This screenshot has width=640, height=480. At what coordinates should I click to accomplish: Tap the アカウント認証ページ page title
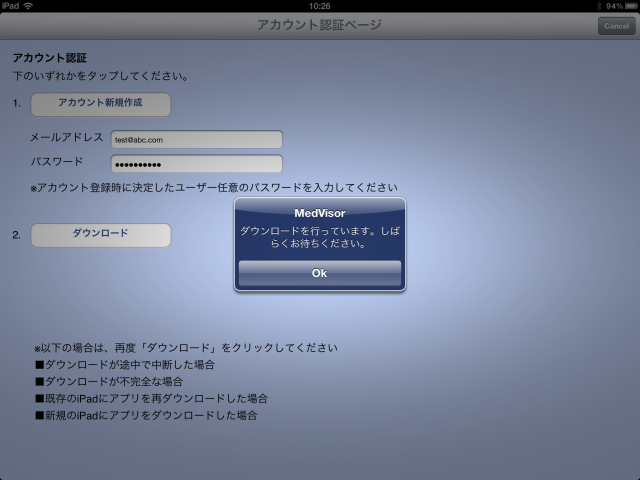coord(320,25)
